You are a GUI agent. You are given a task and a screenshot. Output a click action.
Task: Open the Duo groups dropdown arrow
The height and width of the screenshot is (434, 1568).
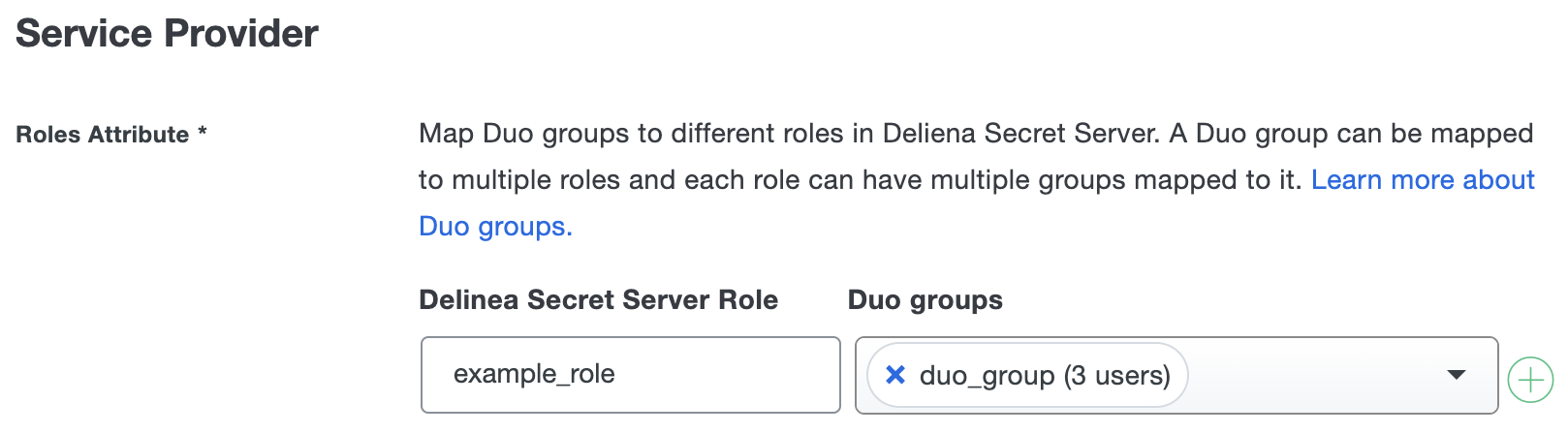point(1455,375)
